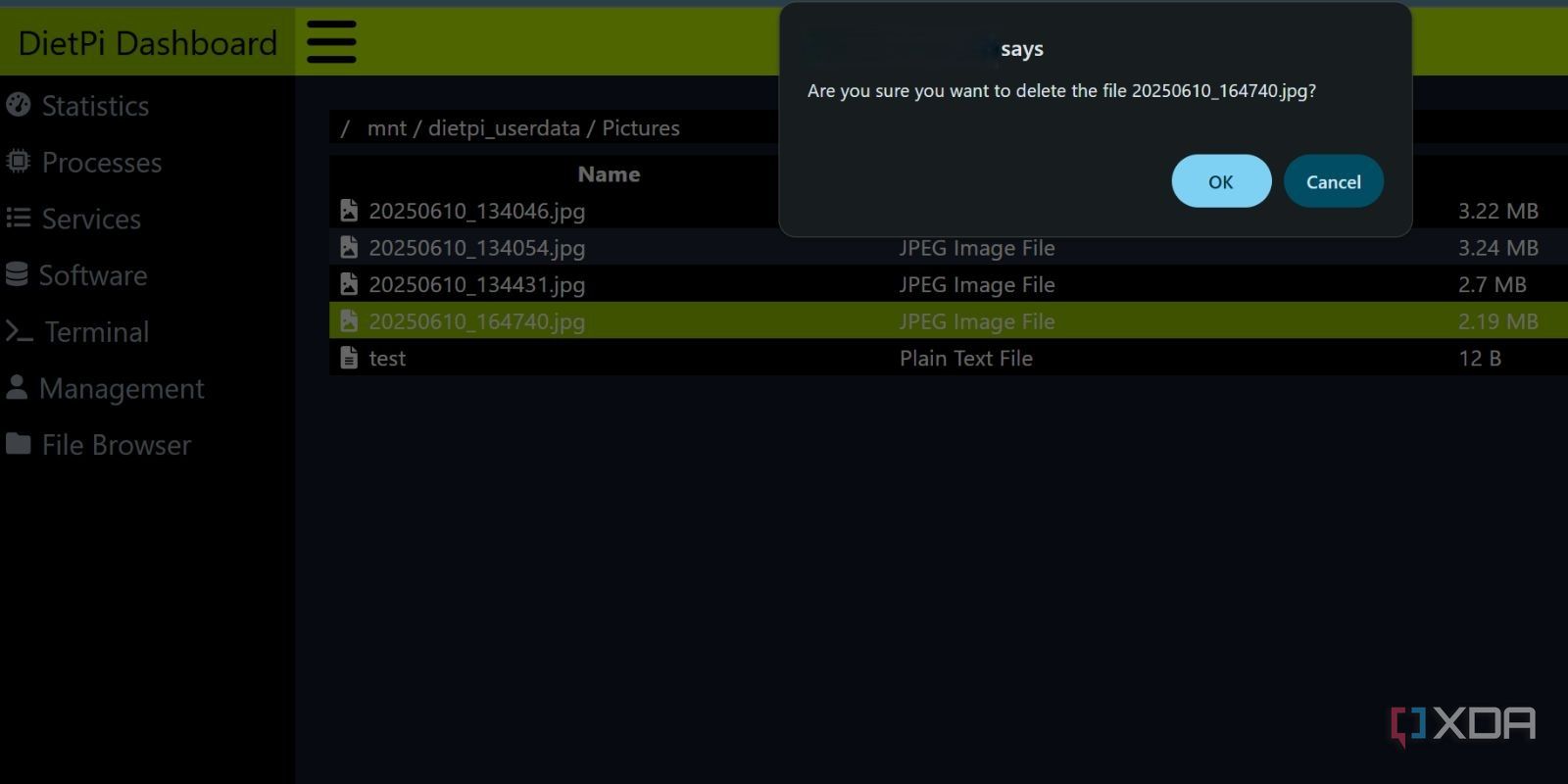Click image icon beside 20250610_134054.jpg

[349, 247]
